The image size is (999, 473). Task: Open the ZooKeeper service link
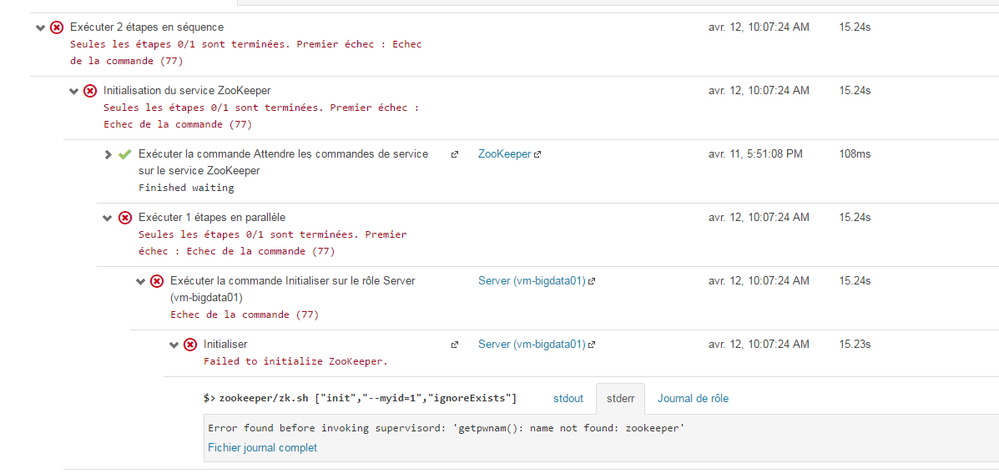(504, 154)
